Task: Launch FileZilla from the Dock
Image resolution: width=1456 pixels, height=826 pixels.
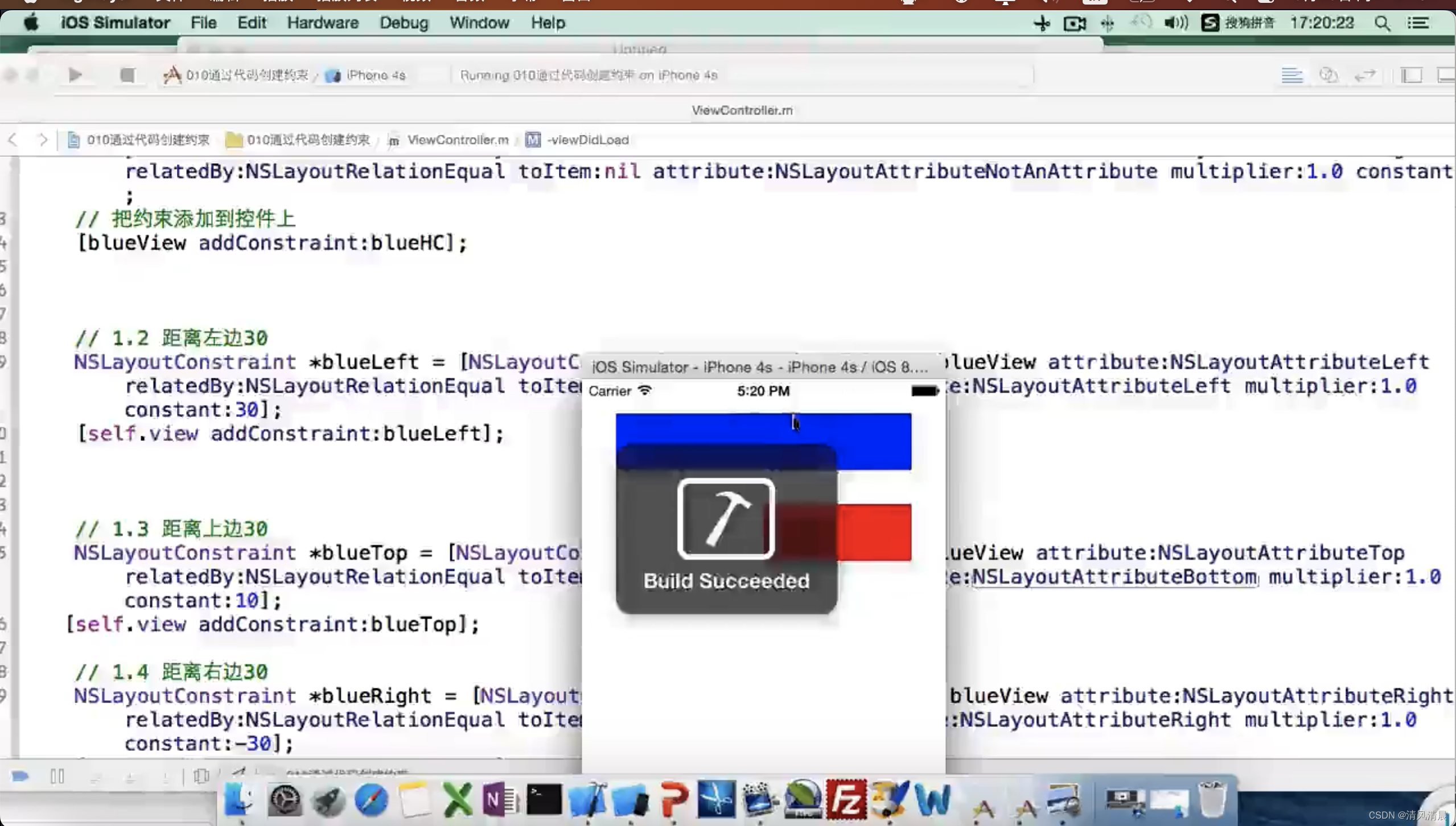Action: [x=846, y=799]
